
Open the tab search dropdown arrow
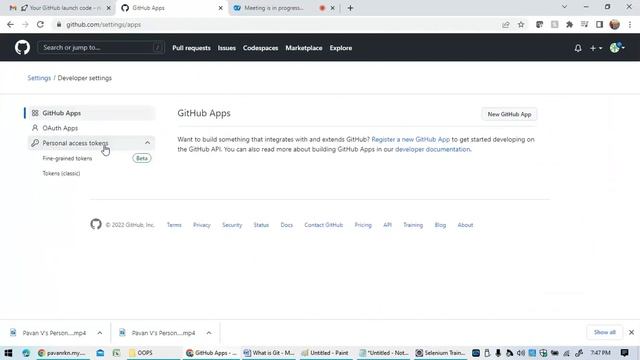click(x=564, y=7)
